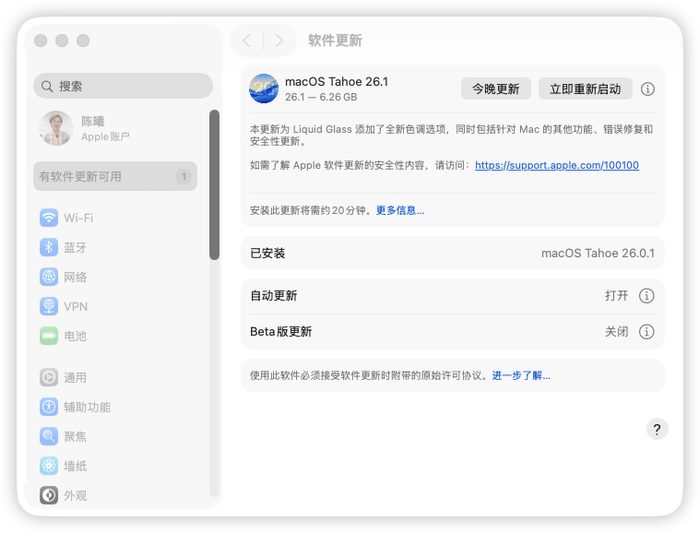Click the Beta版更新 label
The image size is (700, 533).
[281, 332]
